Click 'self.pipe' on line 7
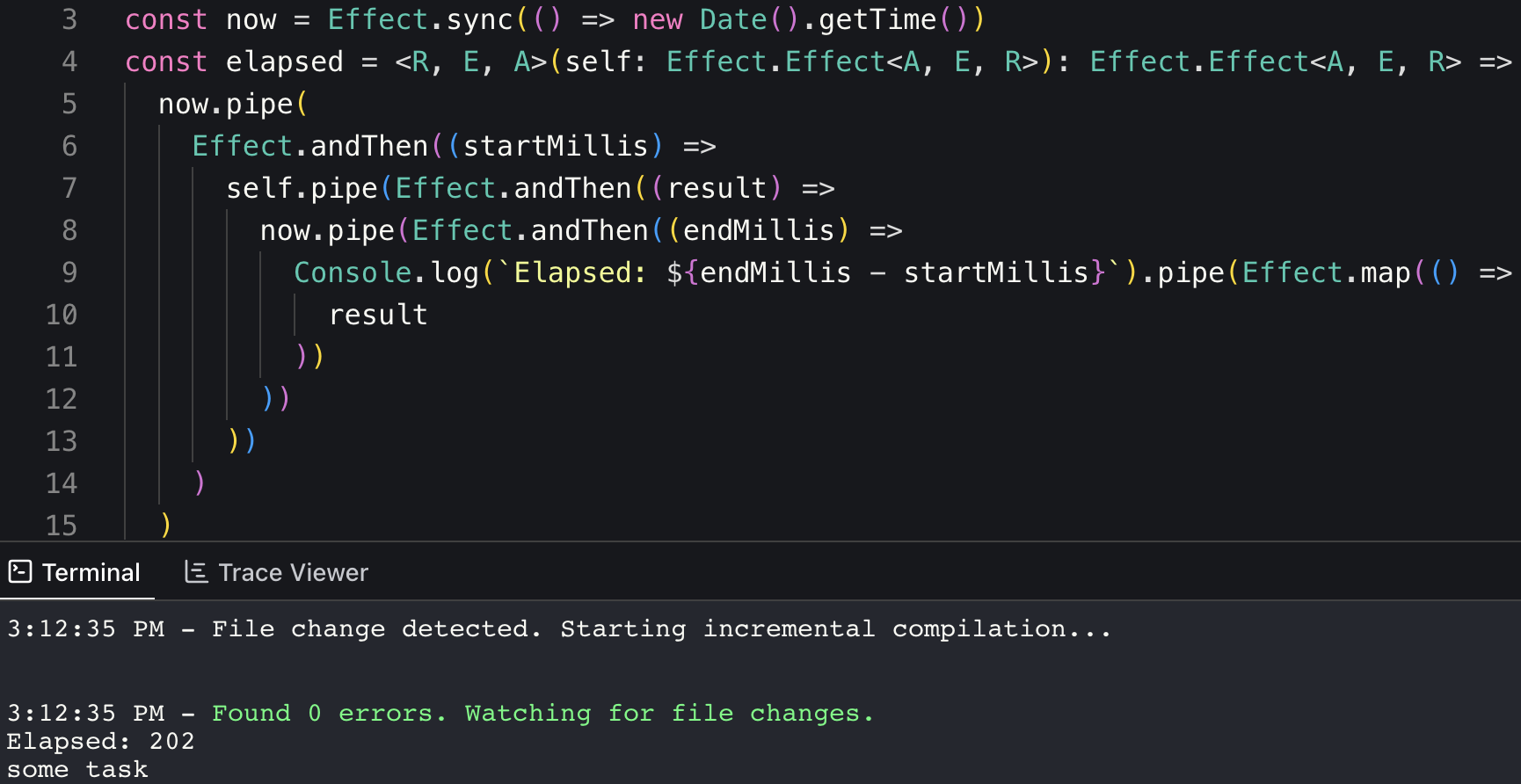Image resolution: width=1521 pixels, height=784 pixels. pos(301,188)
